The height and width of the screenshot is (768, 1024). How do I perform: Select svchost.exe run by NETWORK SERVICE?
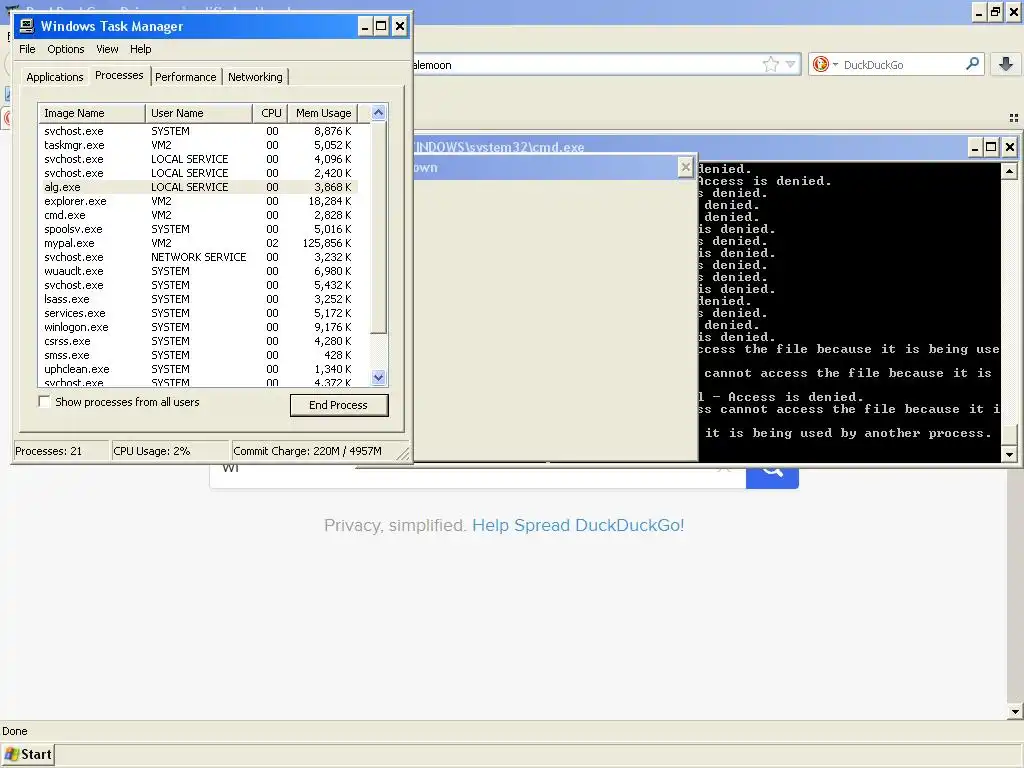[198, 257]
